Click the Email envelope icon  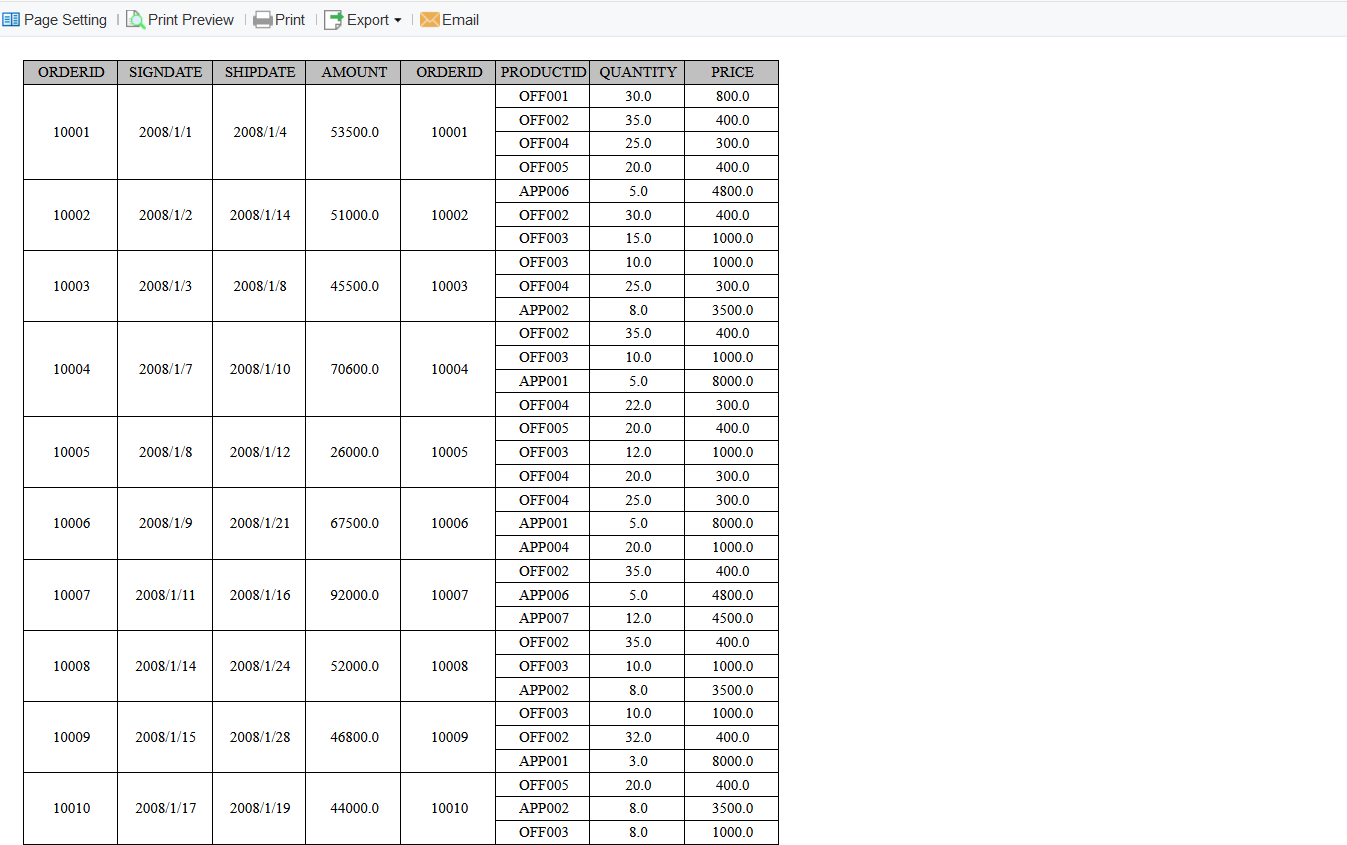429,19
